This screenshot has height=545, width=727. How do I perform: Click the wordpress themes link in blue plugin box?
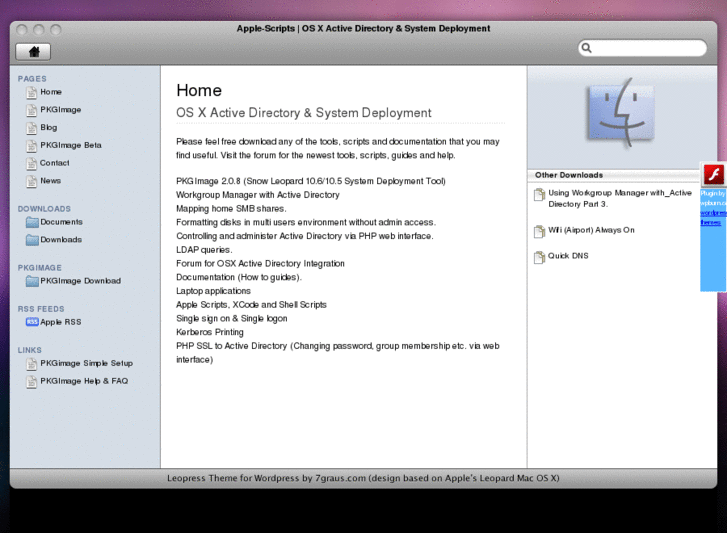pos(713,218)
